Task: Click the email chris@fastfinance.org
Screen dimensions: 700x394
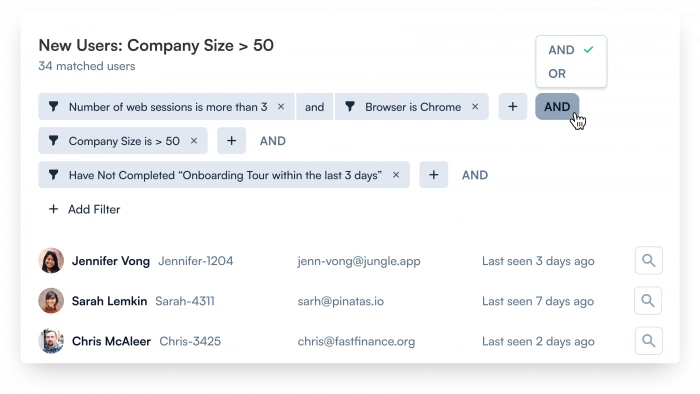Action: (356, 341)
